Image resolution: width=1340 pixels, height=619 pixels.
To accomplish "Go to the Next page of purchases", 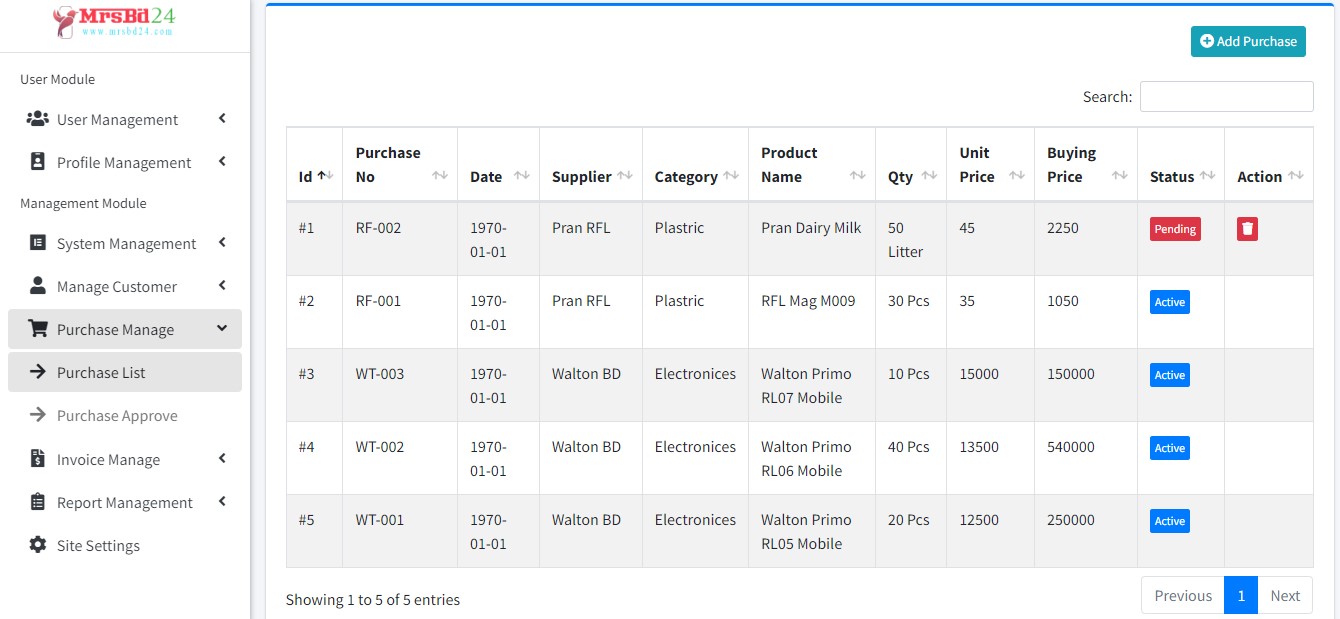I will (1285, 595).
